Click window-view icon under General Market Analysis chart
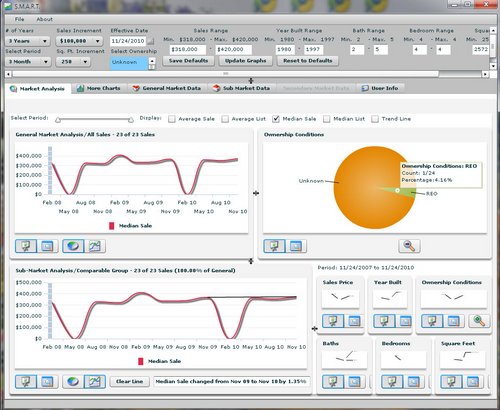 point(47,246)
